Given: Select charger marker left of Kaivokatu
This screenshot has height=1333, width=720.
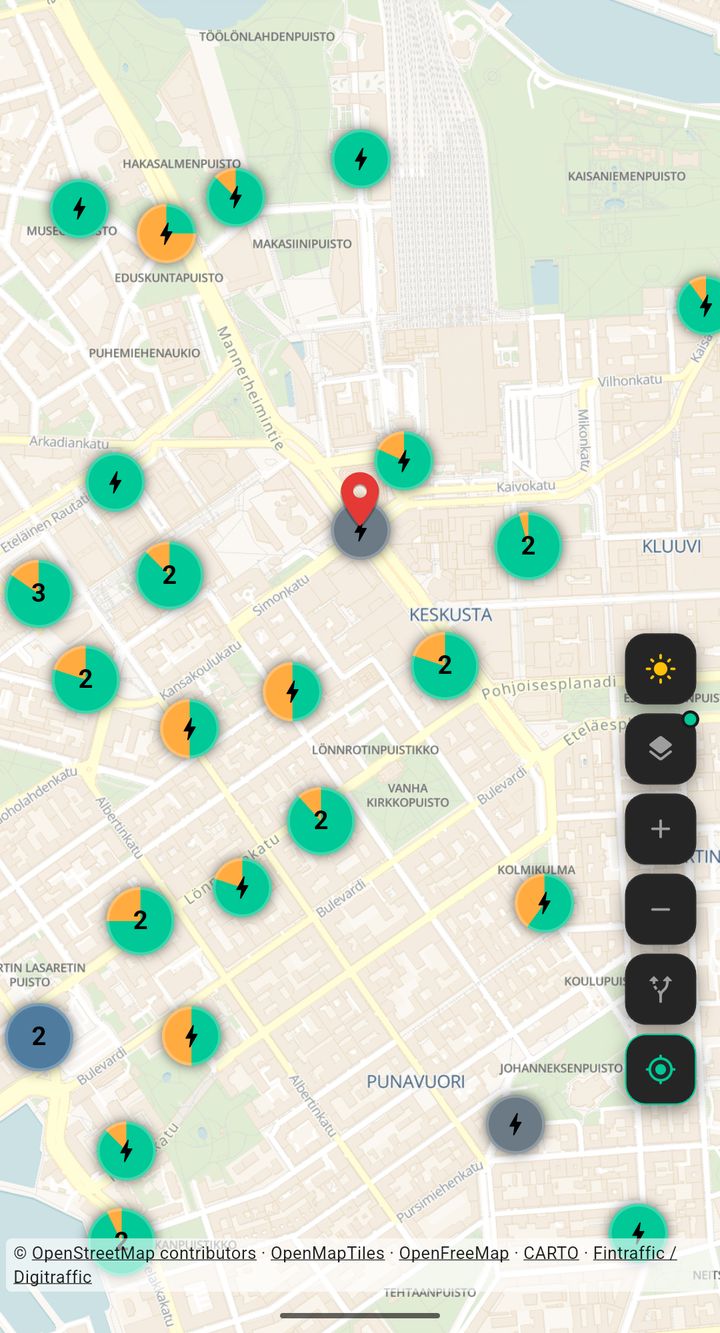Looking at the screenshot, I should (404, 460).
